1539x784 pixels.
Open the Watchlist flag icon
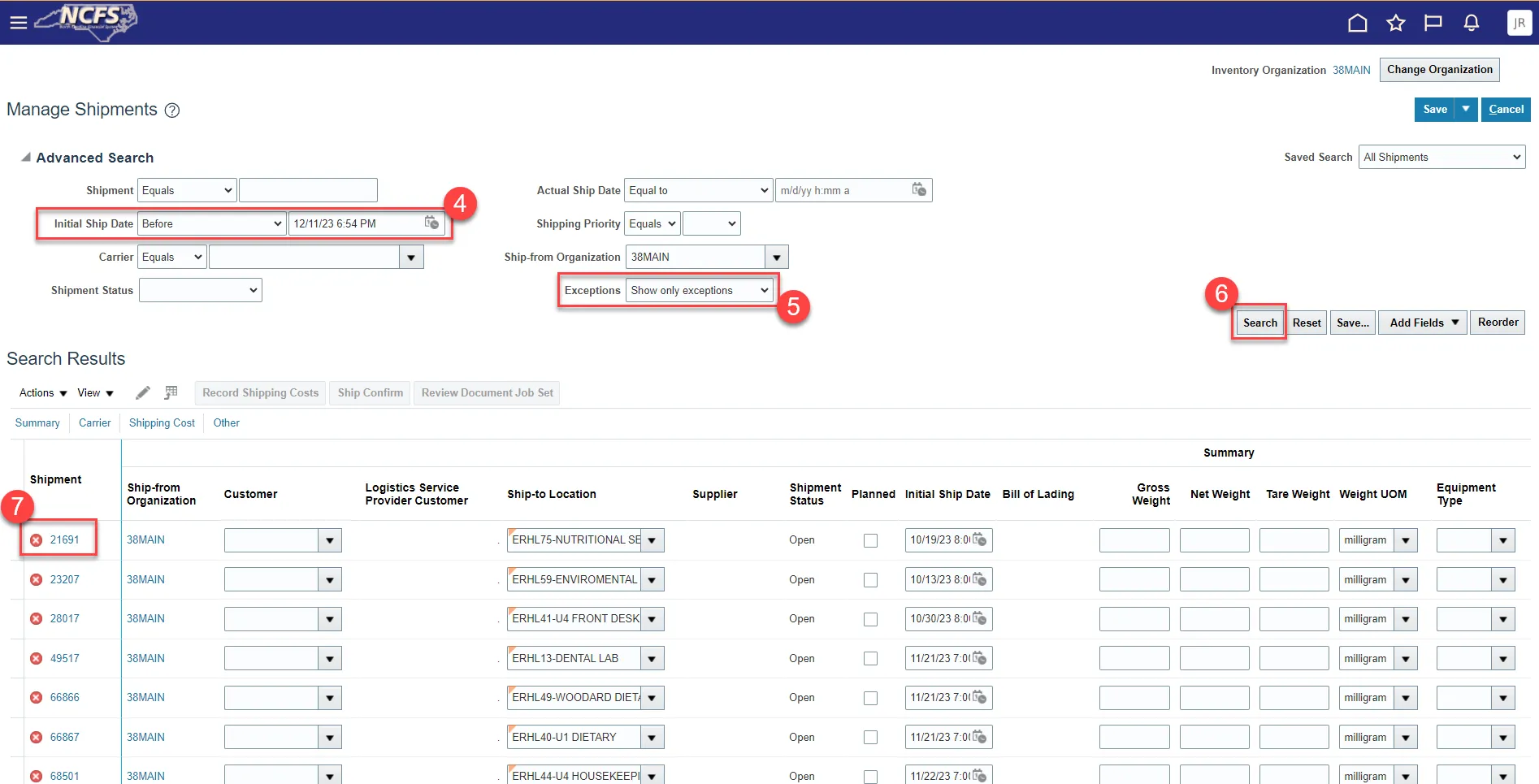[1433, 23]
